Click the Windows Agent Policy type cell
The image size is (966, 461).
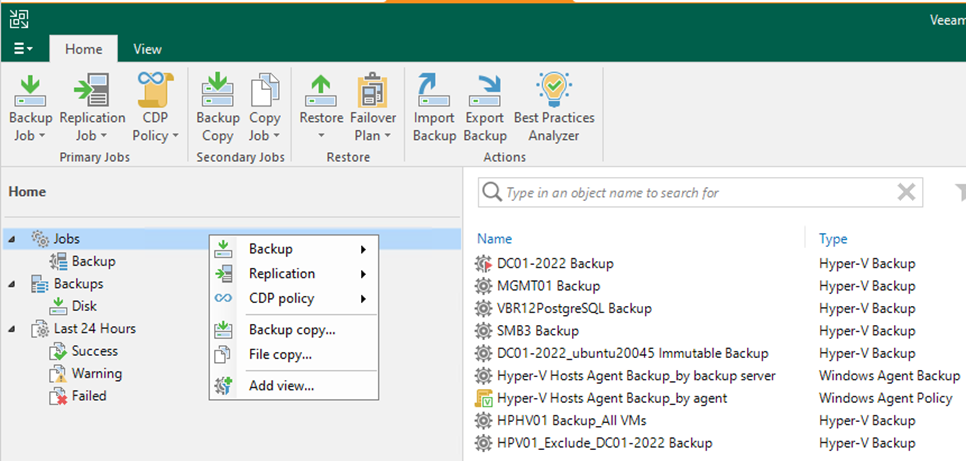885,398
